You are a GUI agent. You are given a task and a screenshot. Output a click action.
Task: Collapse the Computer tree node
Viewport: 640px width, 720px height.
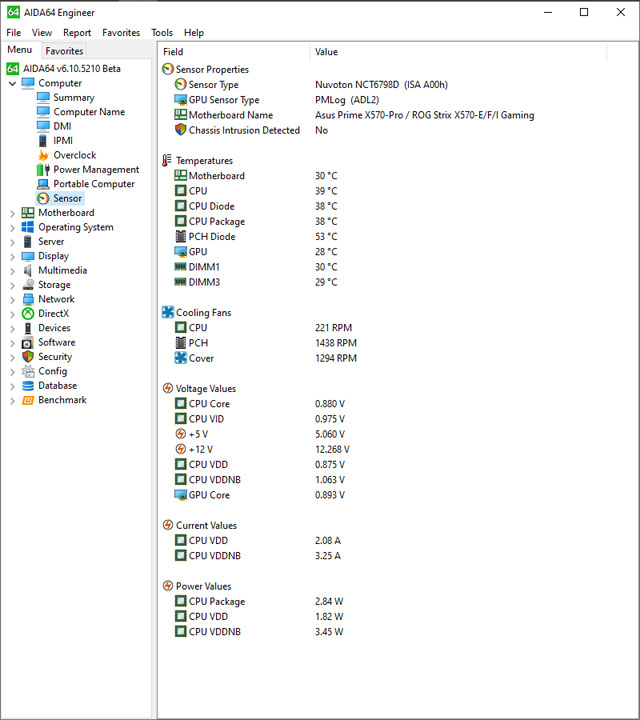12,84
